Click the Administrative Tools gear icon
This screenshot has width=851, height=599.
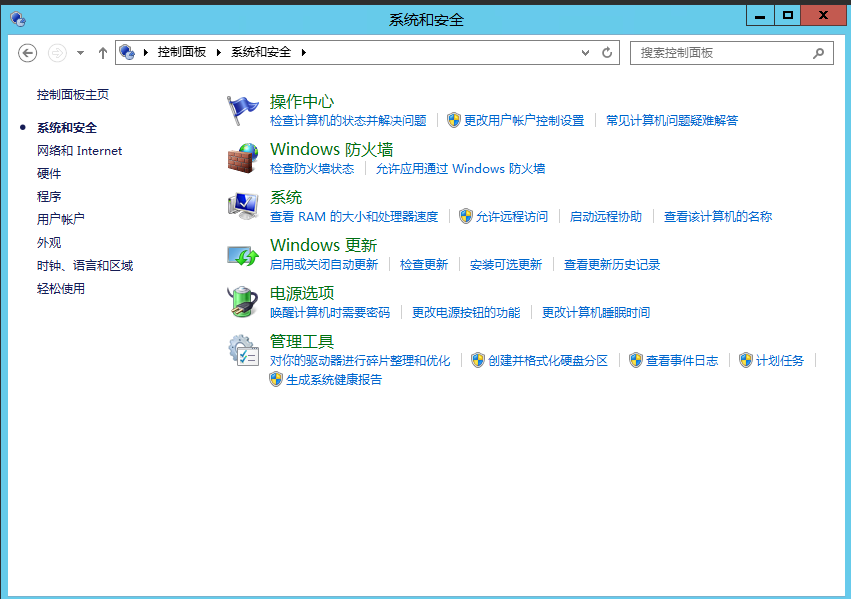coord(243,350)
